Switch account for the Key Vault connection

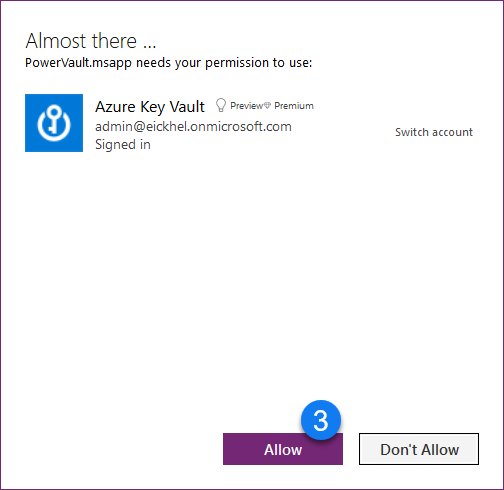point(434,132)
